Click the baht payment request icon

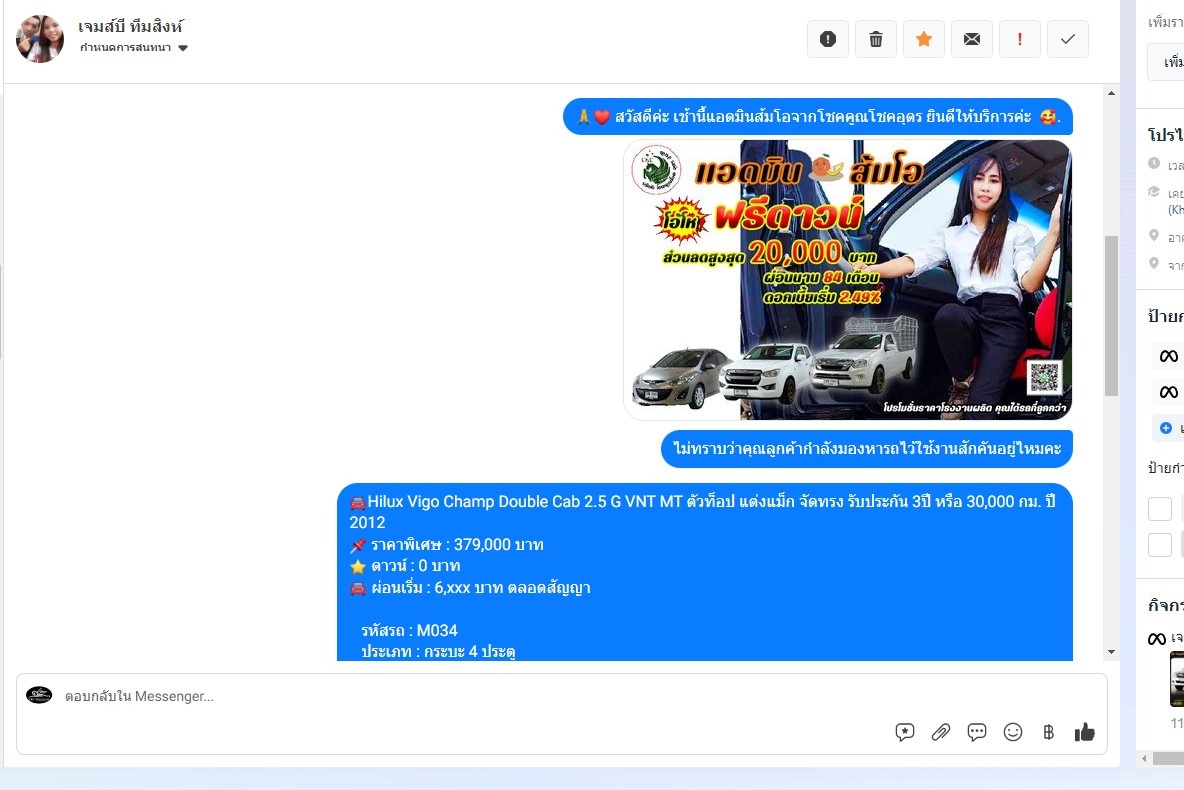point(1048,732)
